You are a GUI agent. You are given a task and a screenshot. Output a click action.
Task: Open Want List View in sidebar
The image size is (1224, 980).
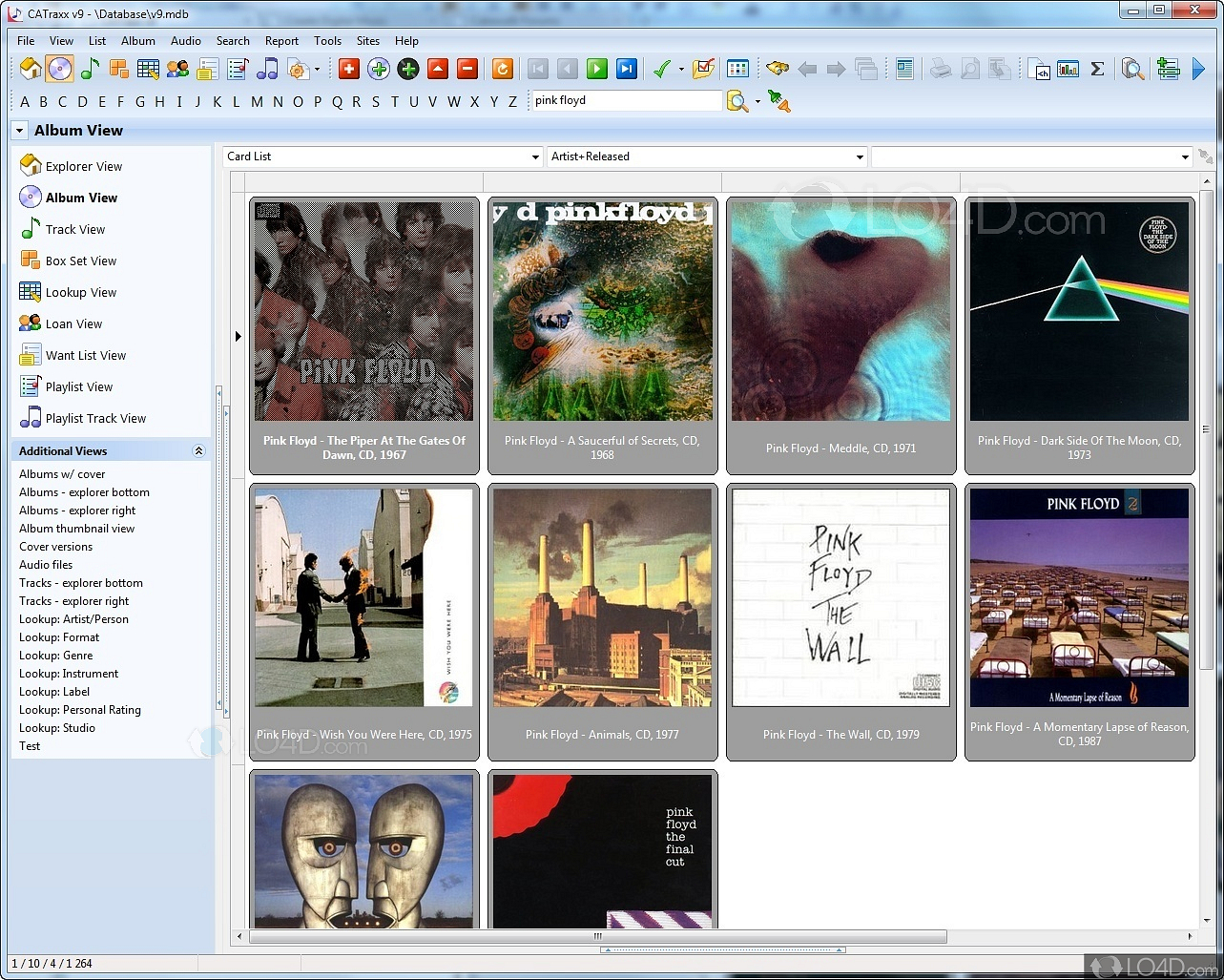point(85,356)
